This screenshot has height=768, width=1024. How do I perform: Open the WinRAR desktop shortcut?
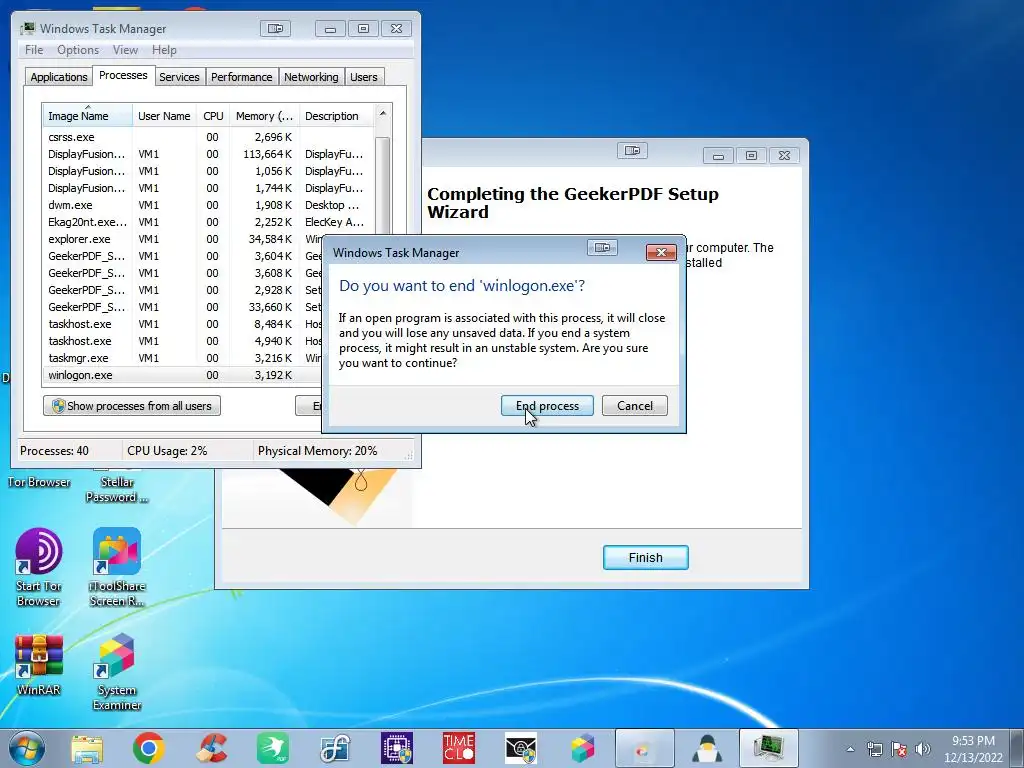click(39, 665)
